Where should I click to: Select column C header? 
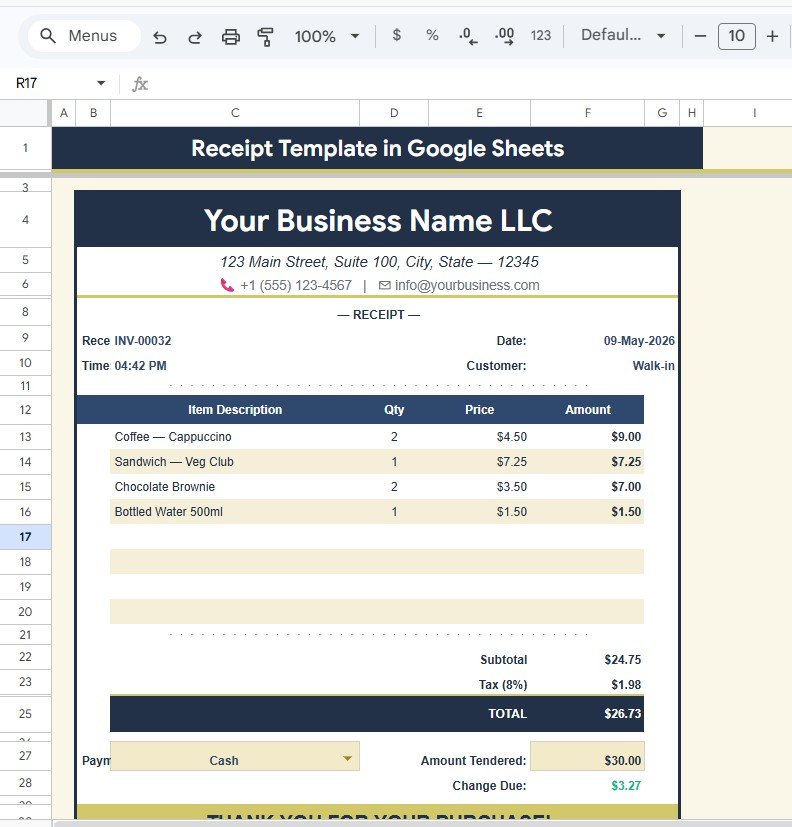click(235, 113)
